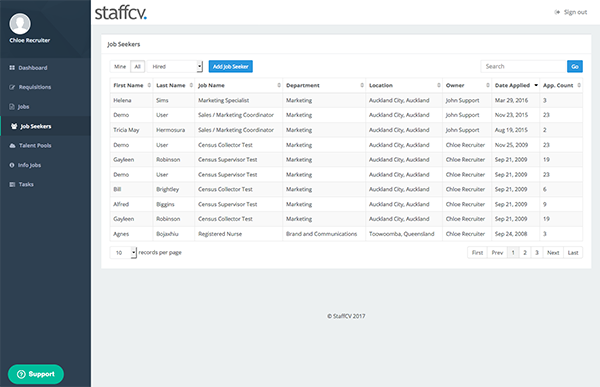The height and width of the screenshot is (387, 600).
Task: Go to page 3 in pagination
Action: click(537, 253)
